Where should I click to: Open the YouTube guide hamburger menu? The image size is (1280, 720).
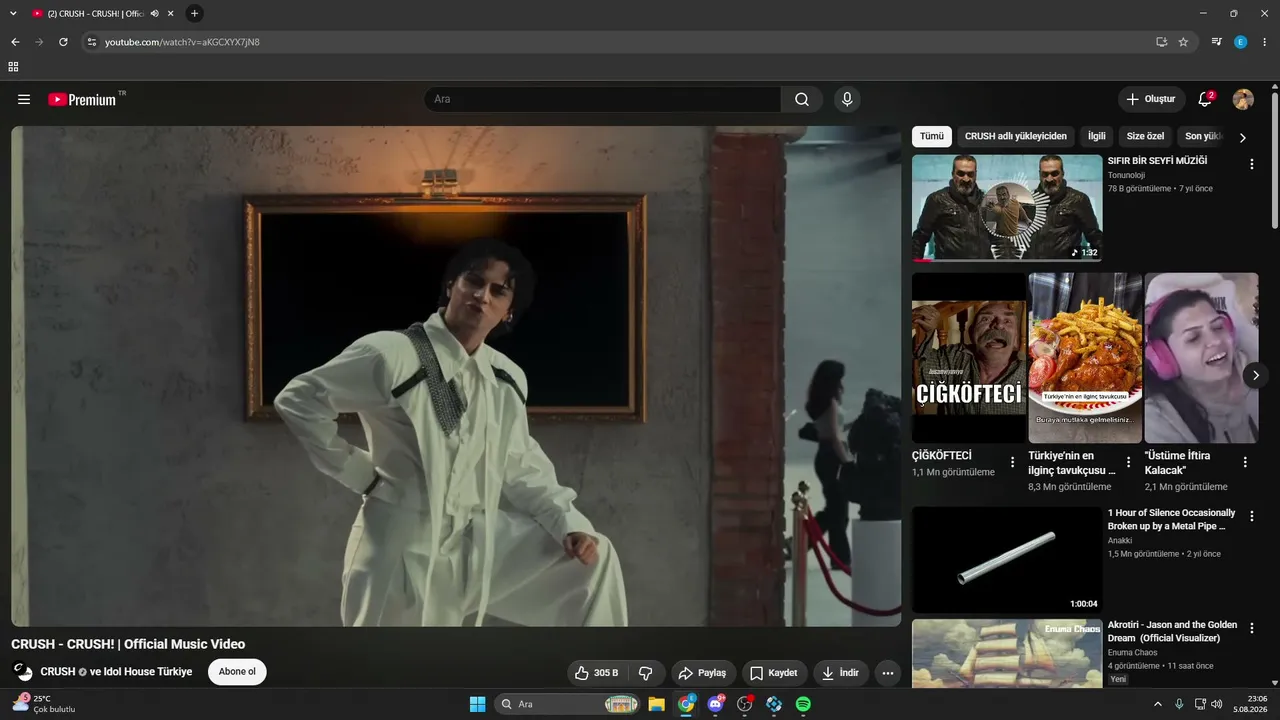pos(24,99)
